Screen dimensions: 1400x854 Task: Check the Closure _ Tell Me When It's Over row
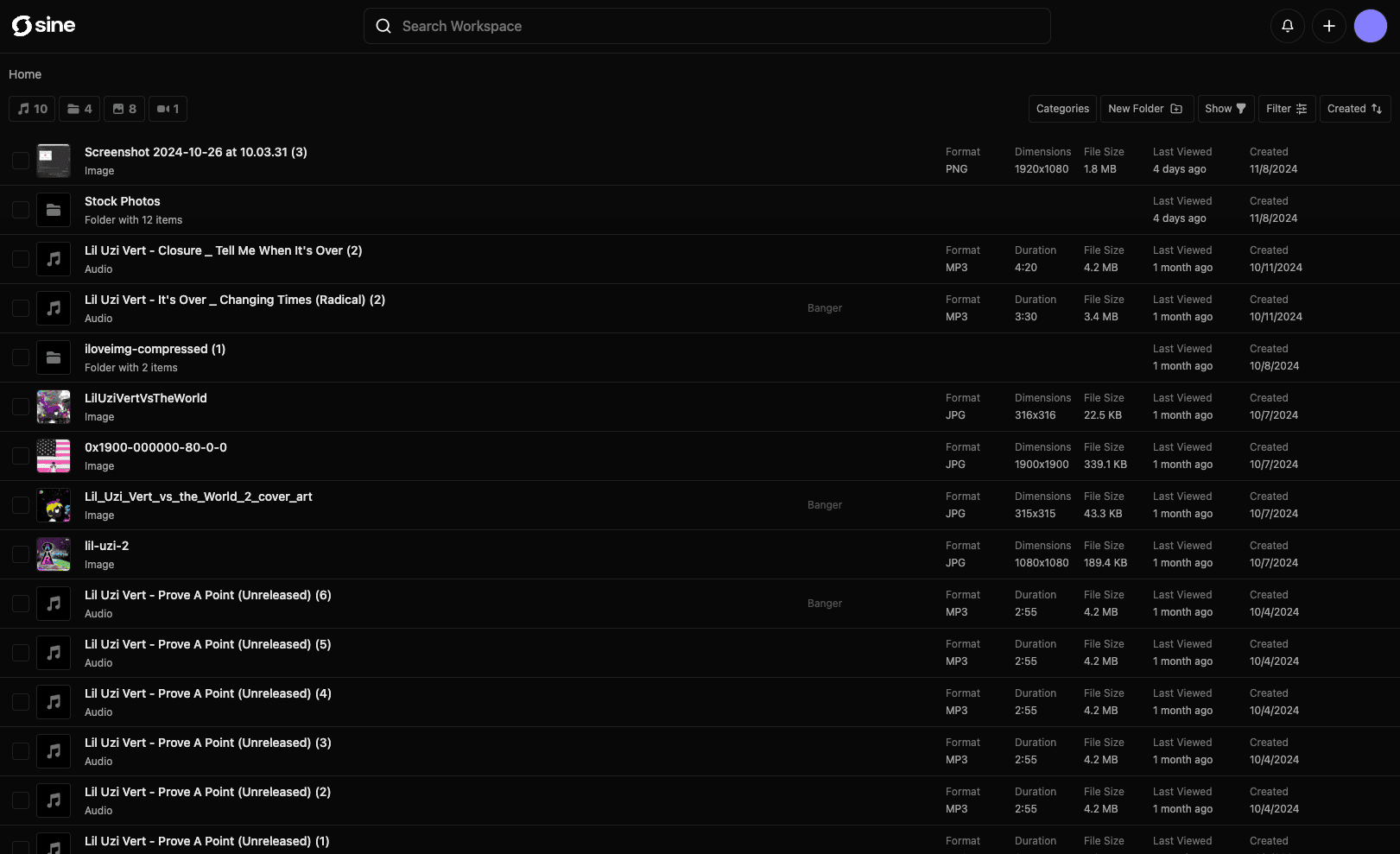[21, 259]
